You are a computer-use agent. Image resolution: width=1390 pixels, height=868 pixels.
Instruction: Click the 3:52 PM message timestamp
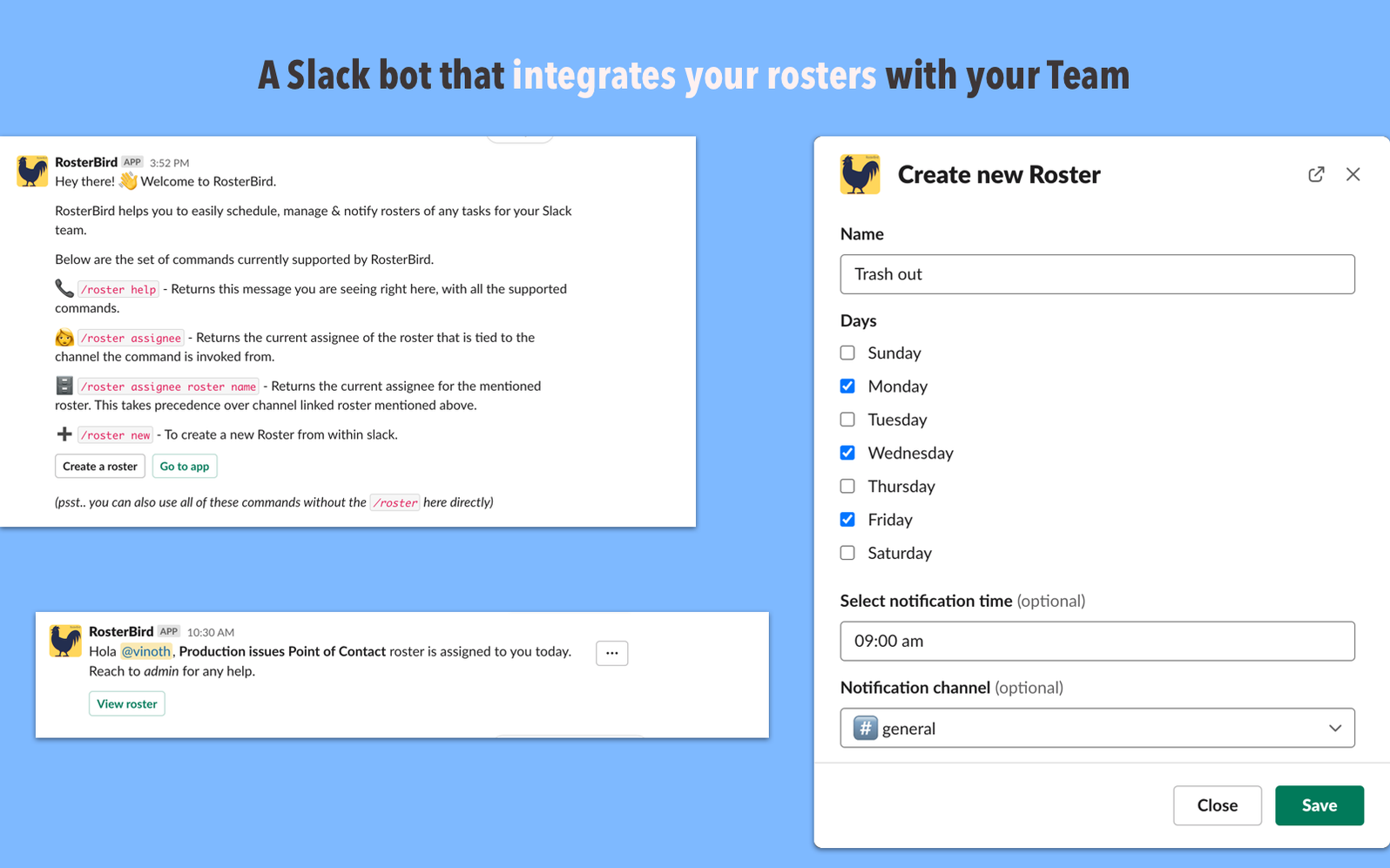(170, 163)
